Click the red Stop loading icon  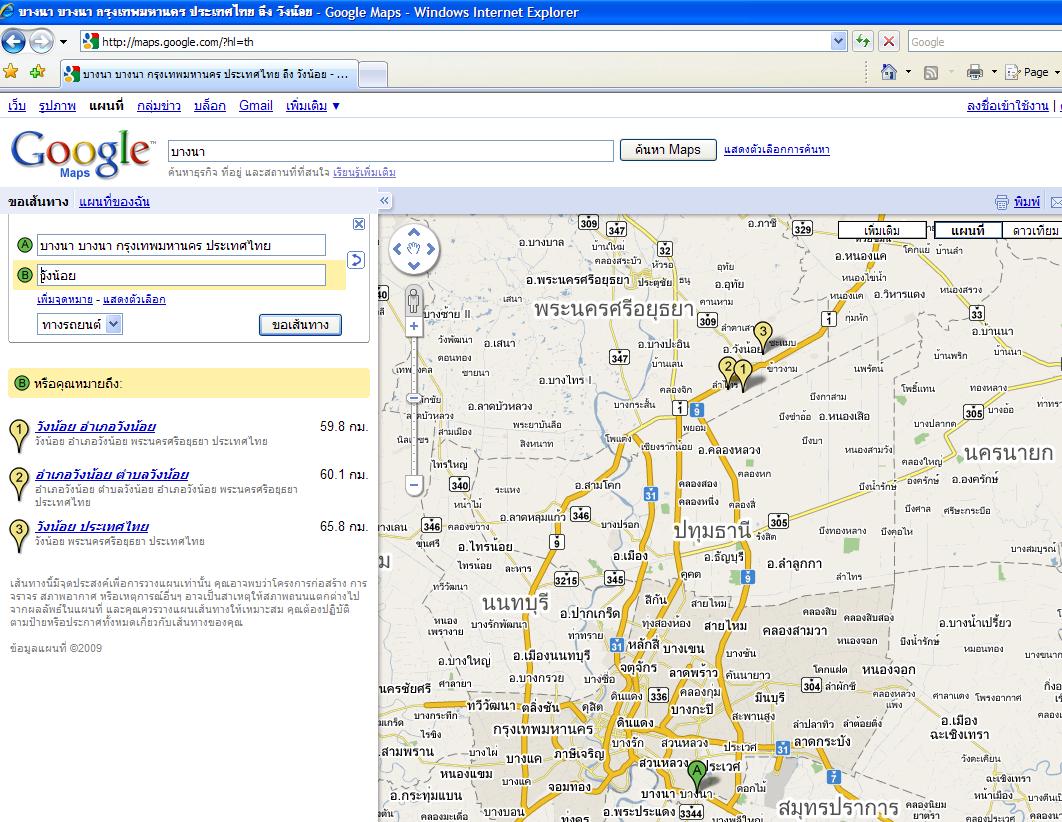pyautogui.click(x=889, y=41)
